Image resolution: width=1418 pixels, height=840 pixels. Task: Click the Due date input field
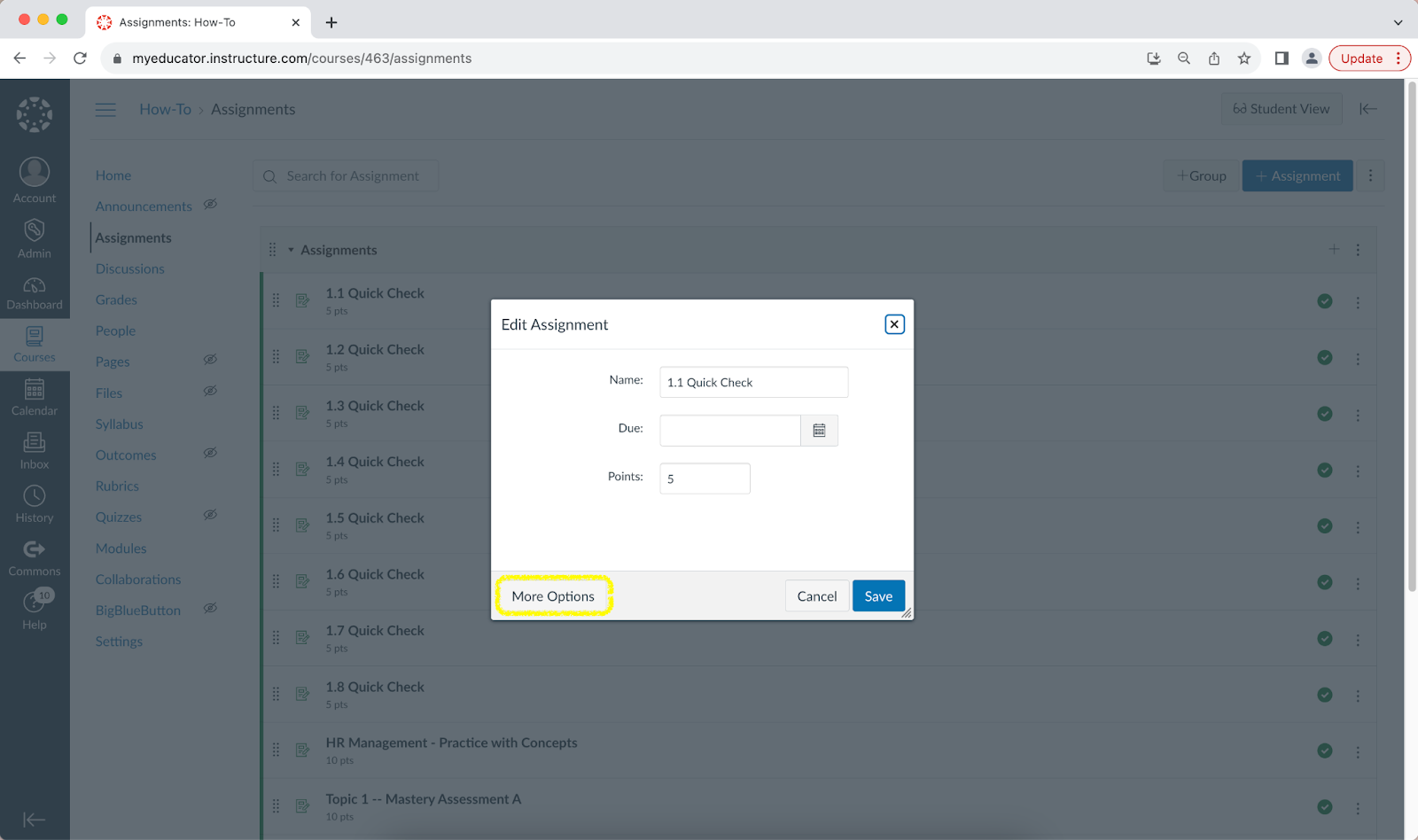[730, 431]
